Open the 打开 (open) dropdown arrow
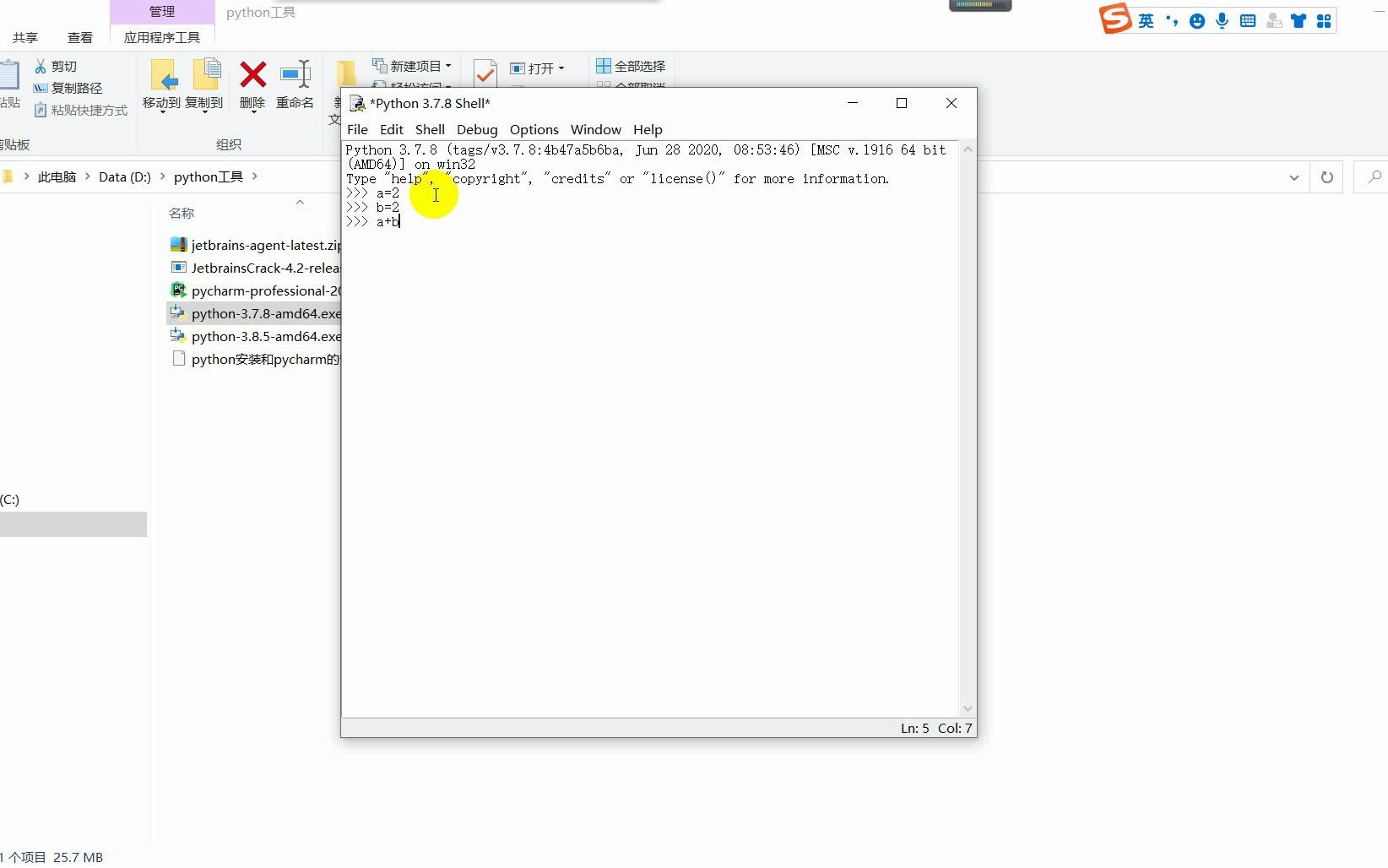 click(x=560, y=68)
